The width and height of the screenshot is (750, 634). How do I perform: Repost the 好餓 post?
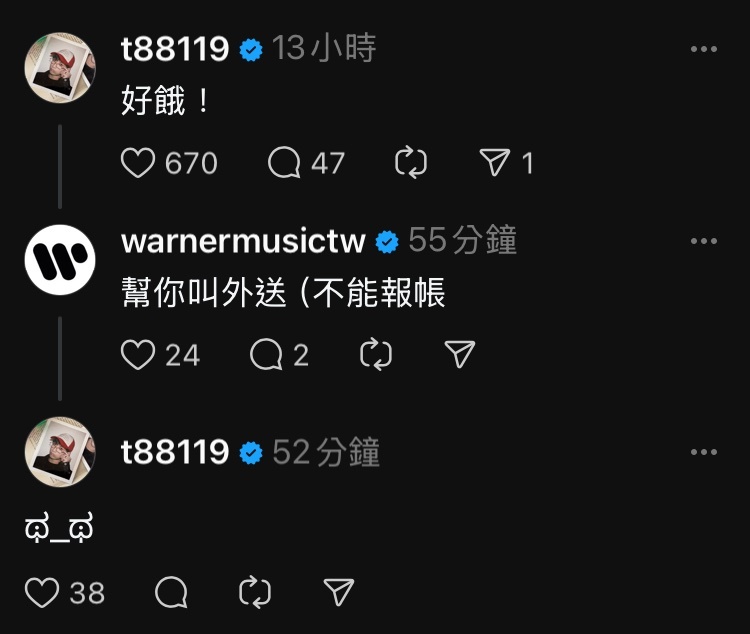[x=411, y=163]
